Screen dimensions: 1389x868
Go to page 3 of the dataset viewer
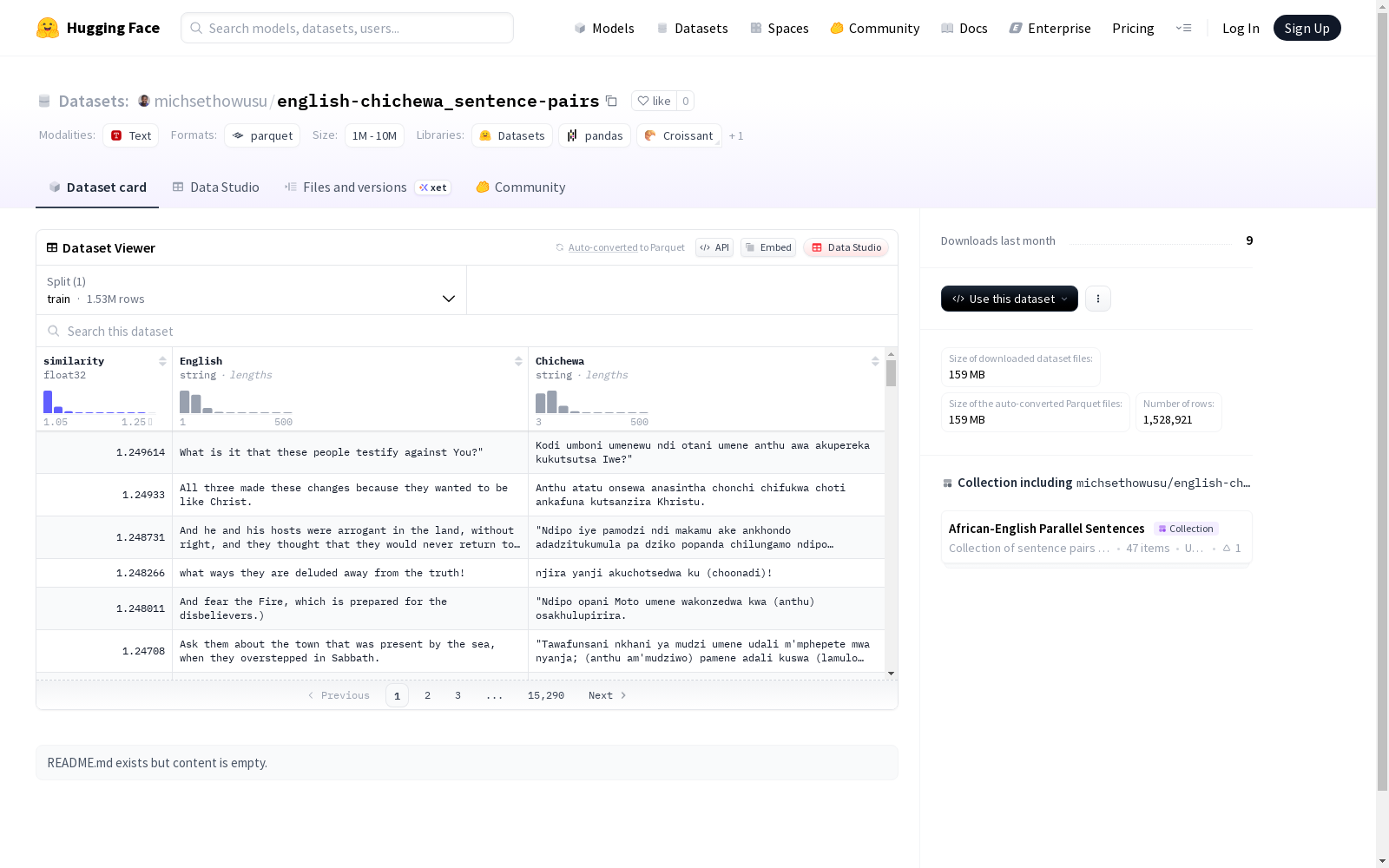(458, 695)
